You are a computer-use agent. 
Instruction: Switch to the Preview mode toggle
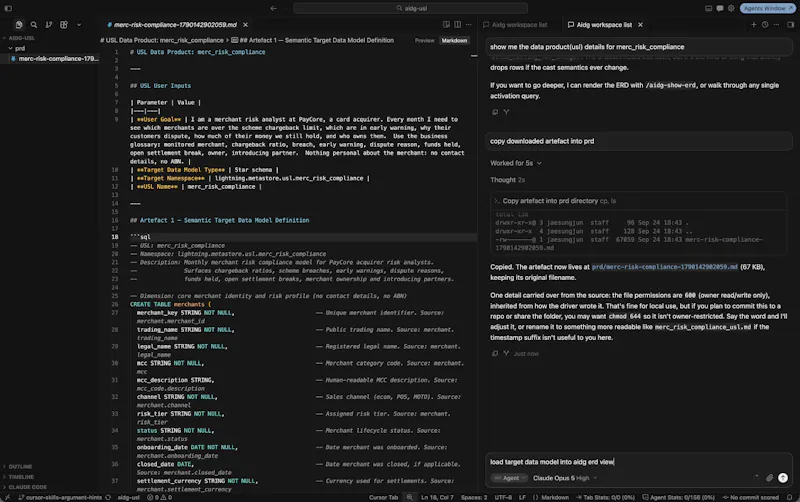click(424, 40)
